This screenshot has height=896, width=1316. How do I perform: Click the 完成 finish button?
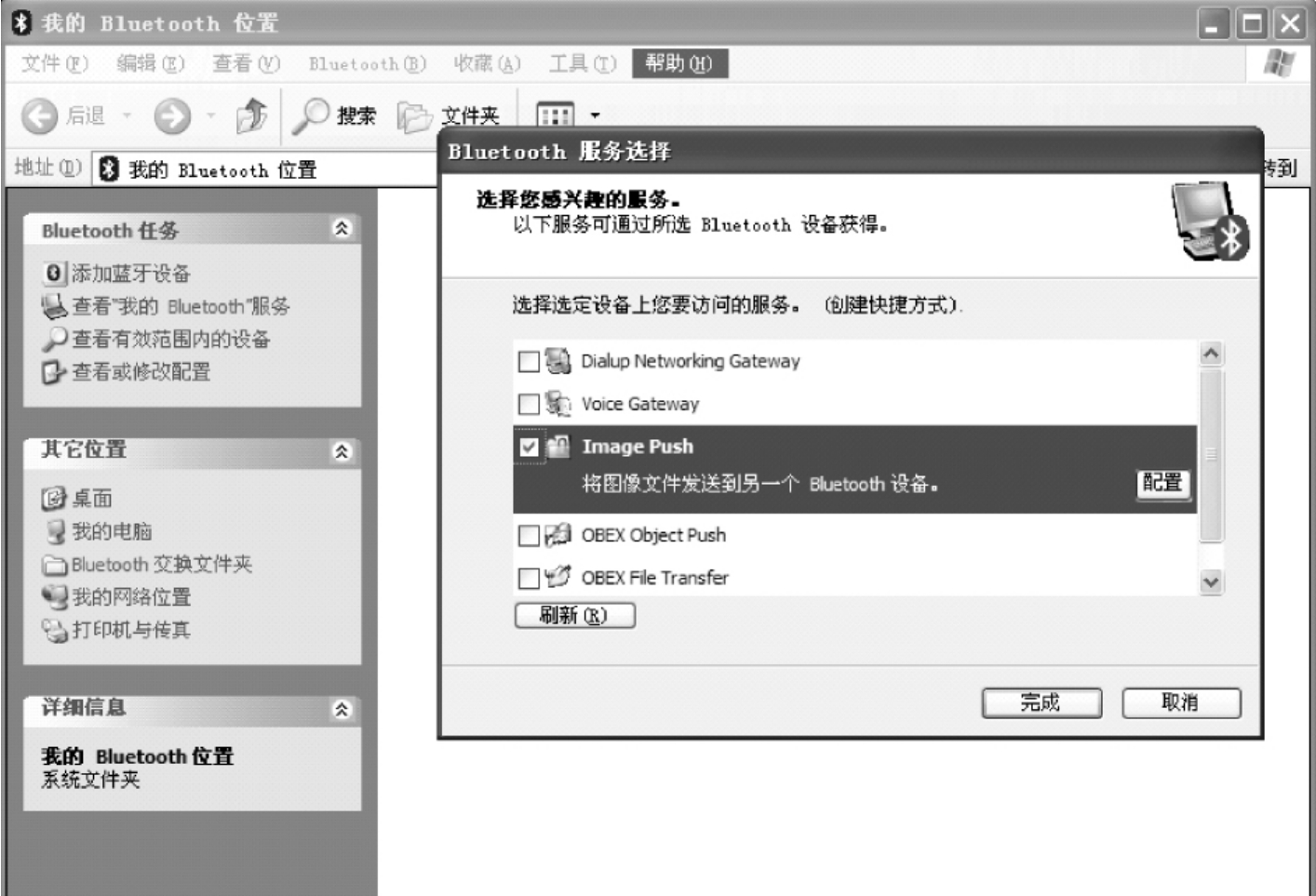pos(1041,702)
